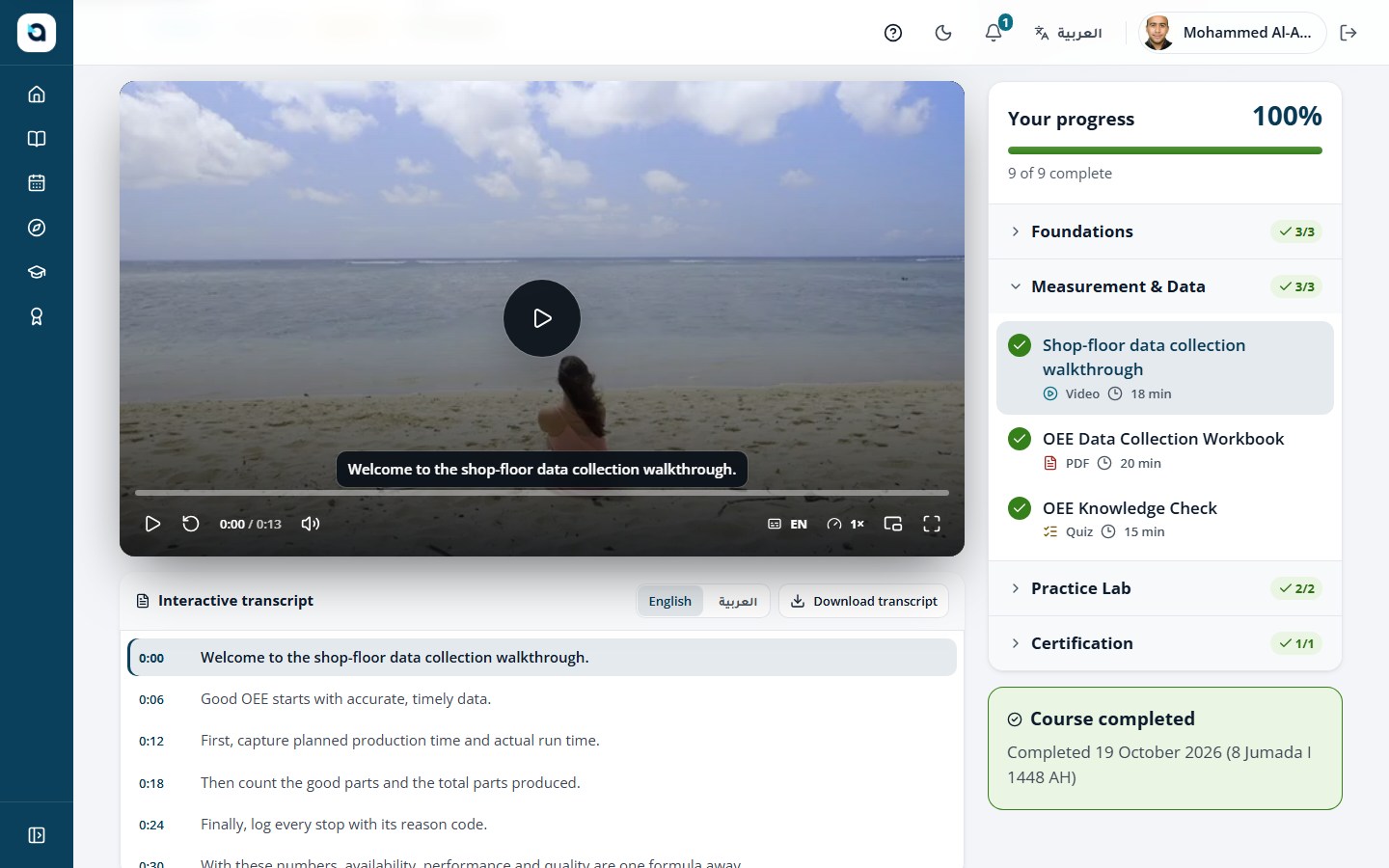Play video using large center button
1389x868 pixels.
pos(542,318)
